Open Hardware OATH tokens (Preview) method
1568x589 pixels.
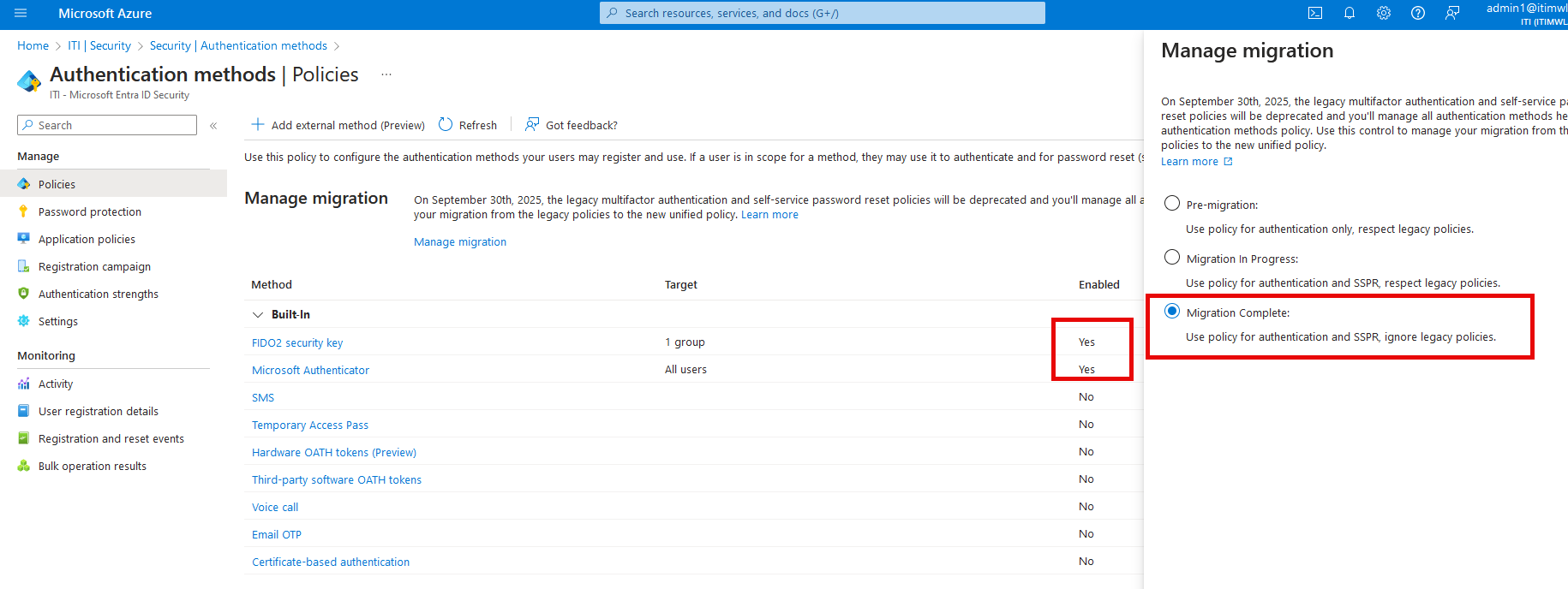[x=334, y=452]
